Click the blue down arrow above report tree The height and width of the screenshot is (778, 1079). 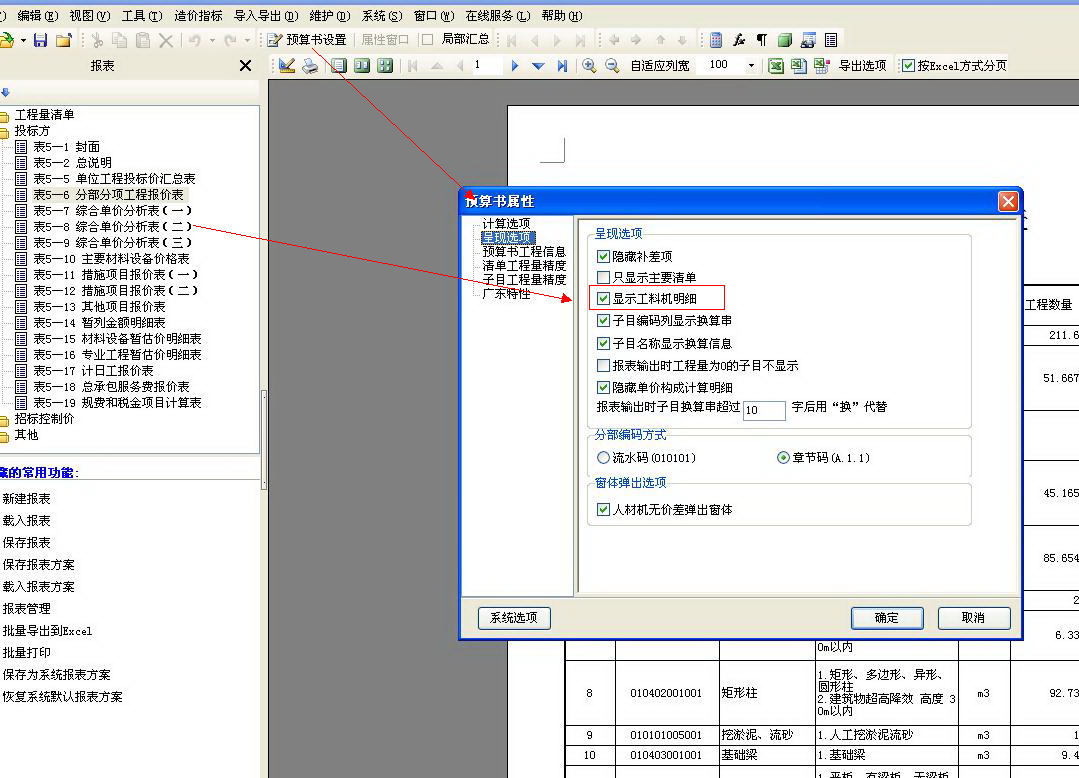coord(6,92)
